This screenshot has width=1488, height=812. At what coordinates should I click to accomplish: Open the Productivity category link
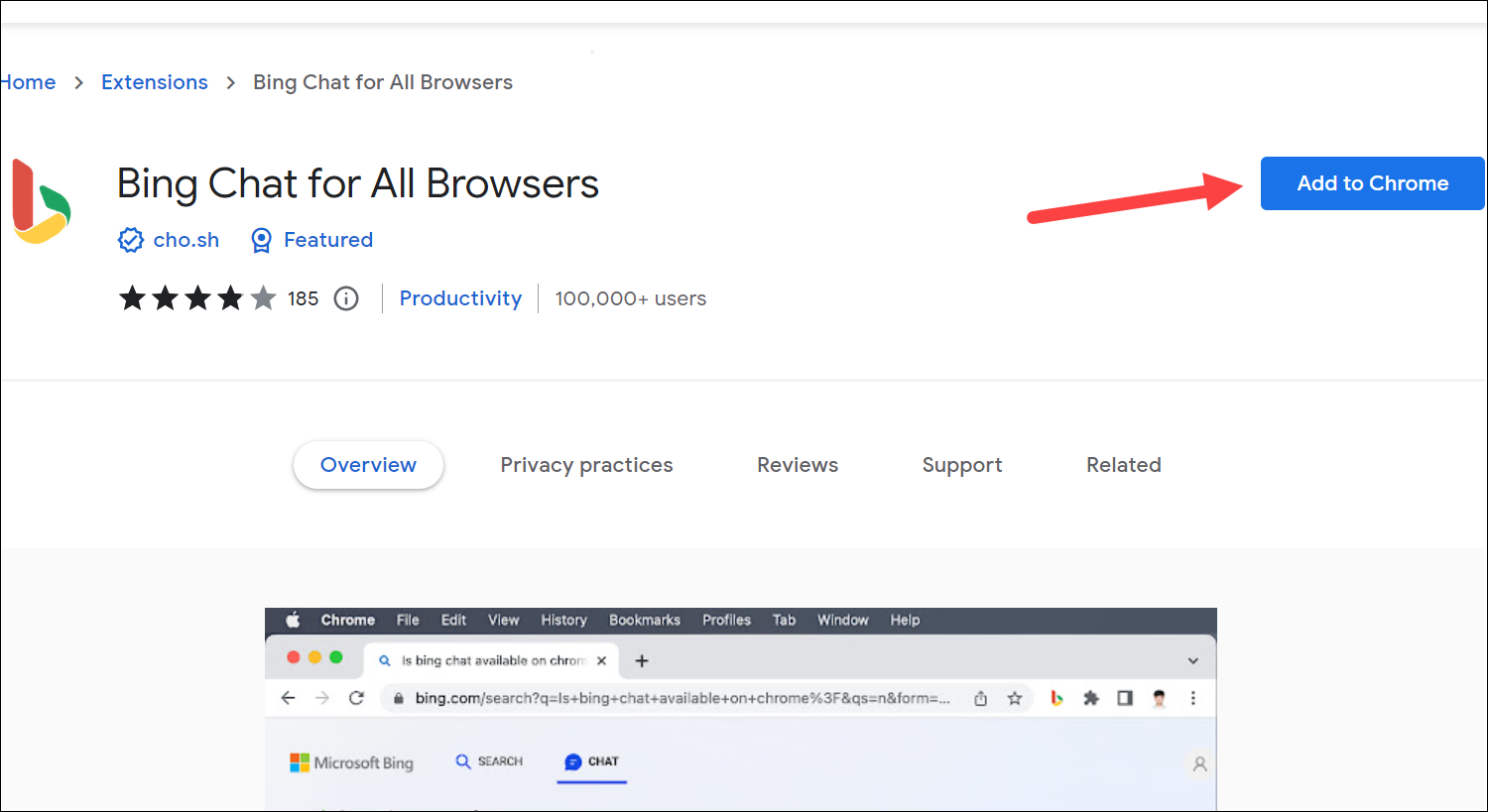[x=460, y=298]
